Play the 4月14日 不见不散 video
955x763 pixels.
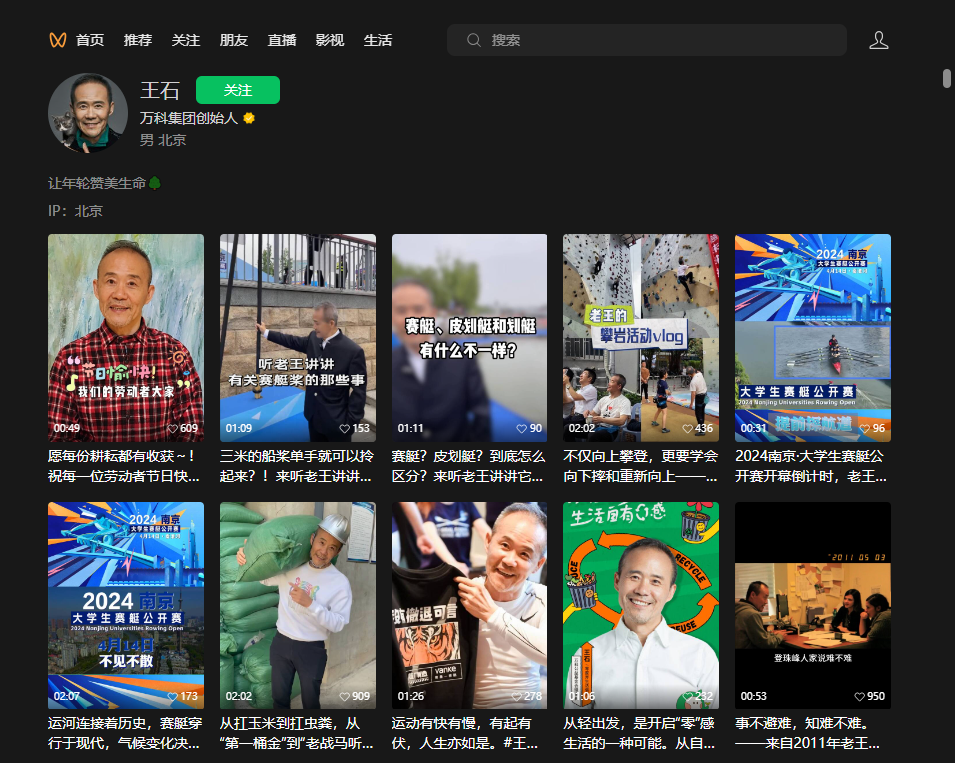[126, 605]
